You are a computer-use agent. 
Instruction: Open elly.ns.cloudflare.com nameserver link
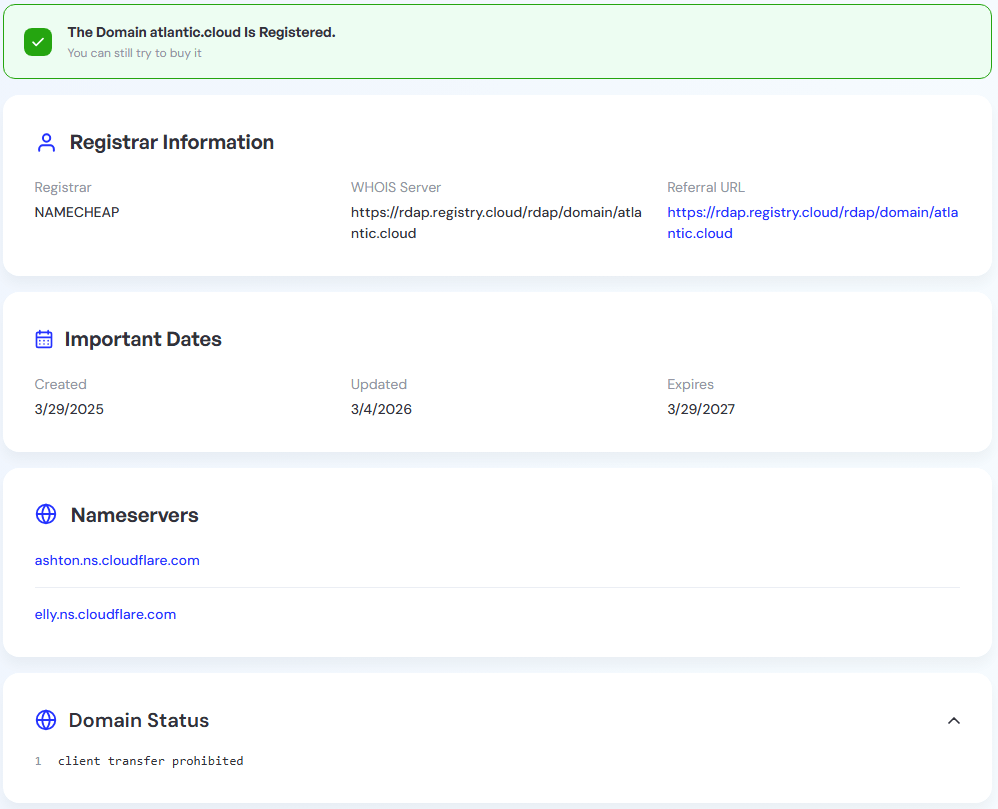pos(105,614)
